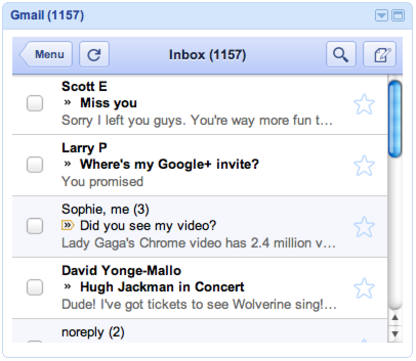Click the Inbox (1157) heading

(x=207, y=55)
